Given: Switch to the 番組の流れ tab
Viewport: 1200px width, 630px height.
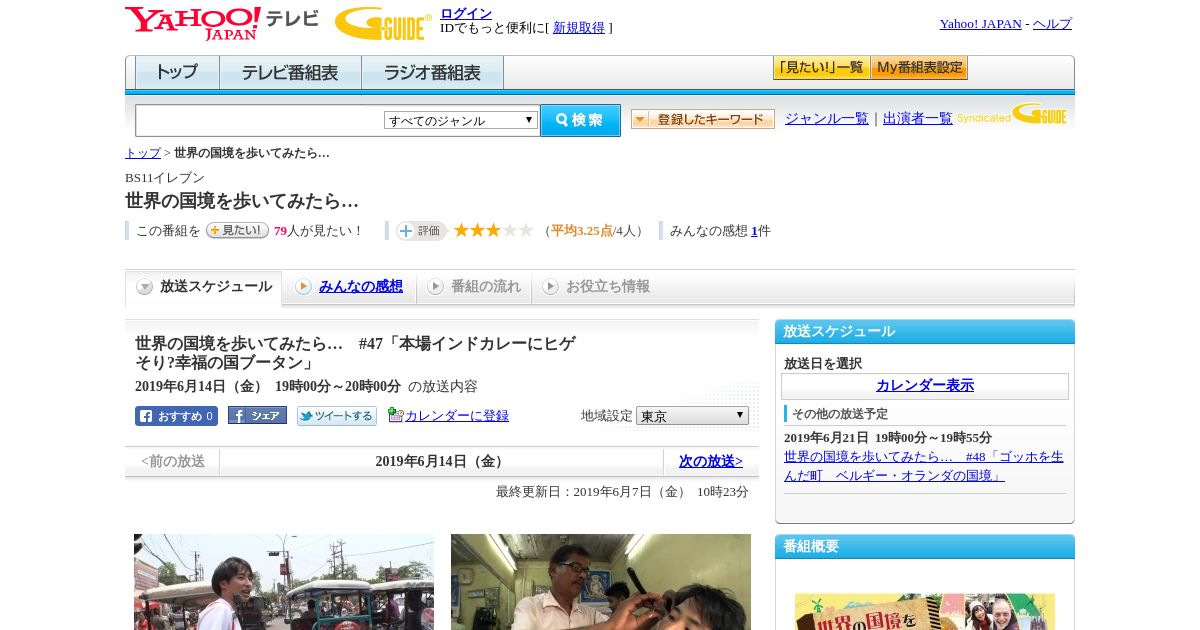Looking at the screenshot, I should tap(474, 287).
